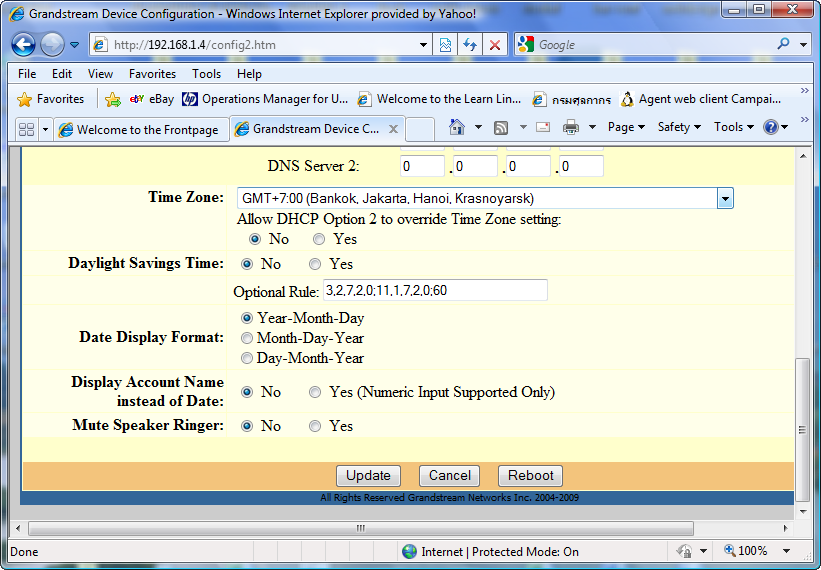Click the search magnifier icon
The image size is (821, 570).
(783, 44)
